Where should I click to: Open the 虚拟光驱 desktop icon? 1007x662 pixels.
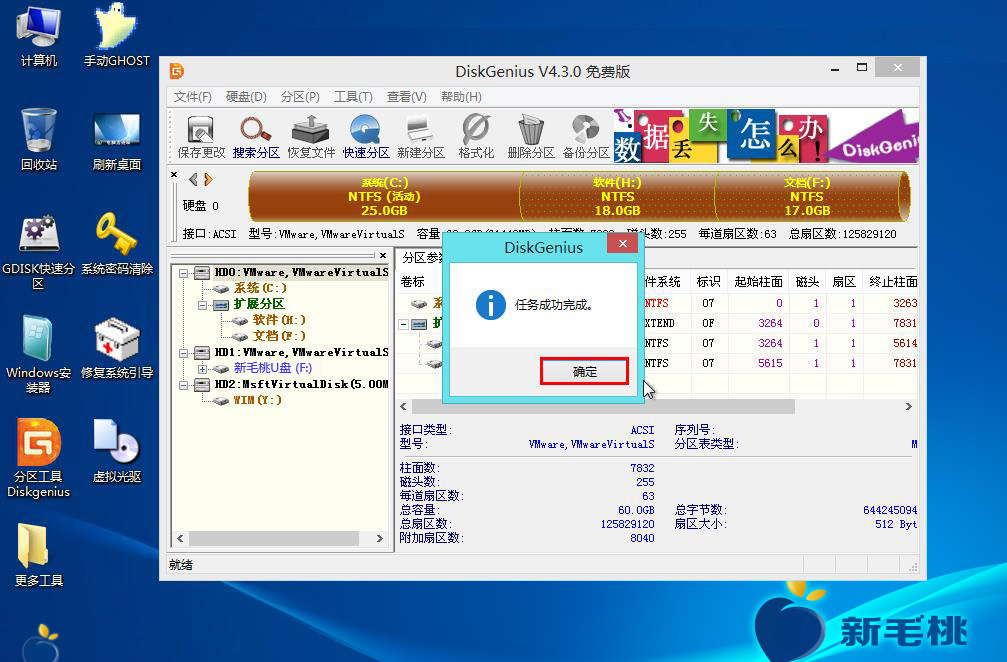pyautogui.click(x=116, y=451)
